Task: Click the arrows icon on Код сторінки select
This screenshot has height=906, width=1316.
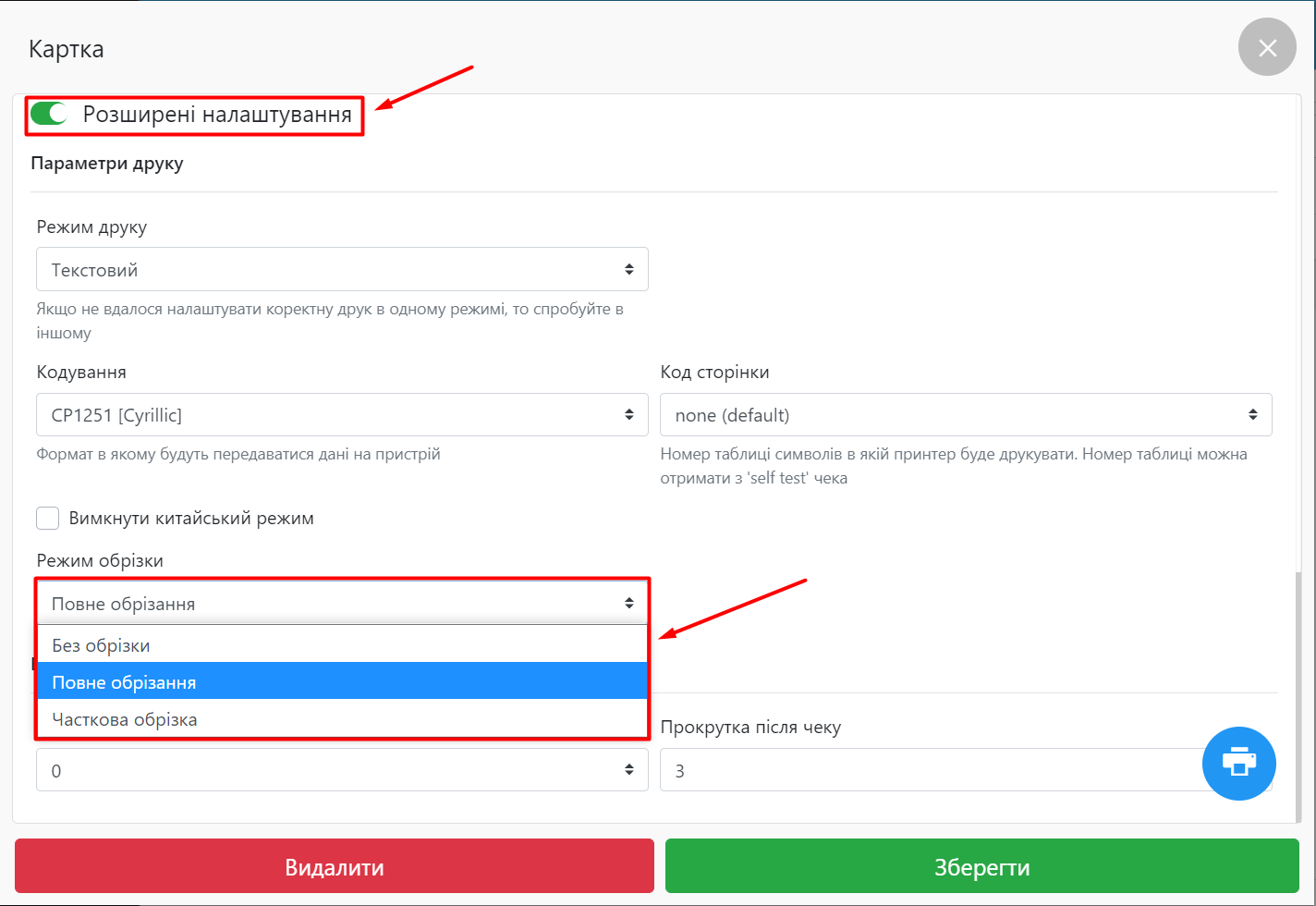Action: point(1252,415)
